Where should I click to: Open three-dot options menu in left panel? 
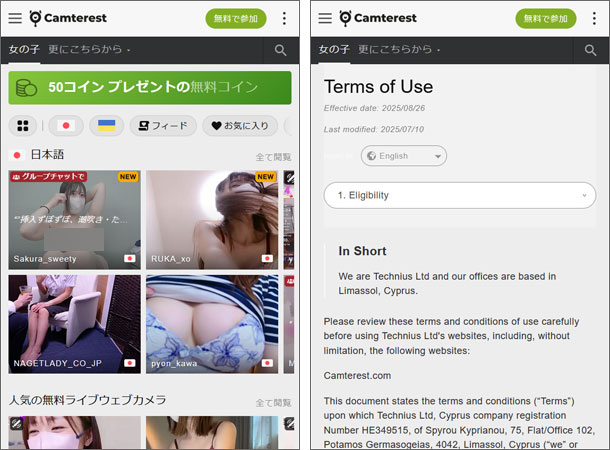[284, 18]
